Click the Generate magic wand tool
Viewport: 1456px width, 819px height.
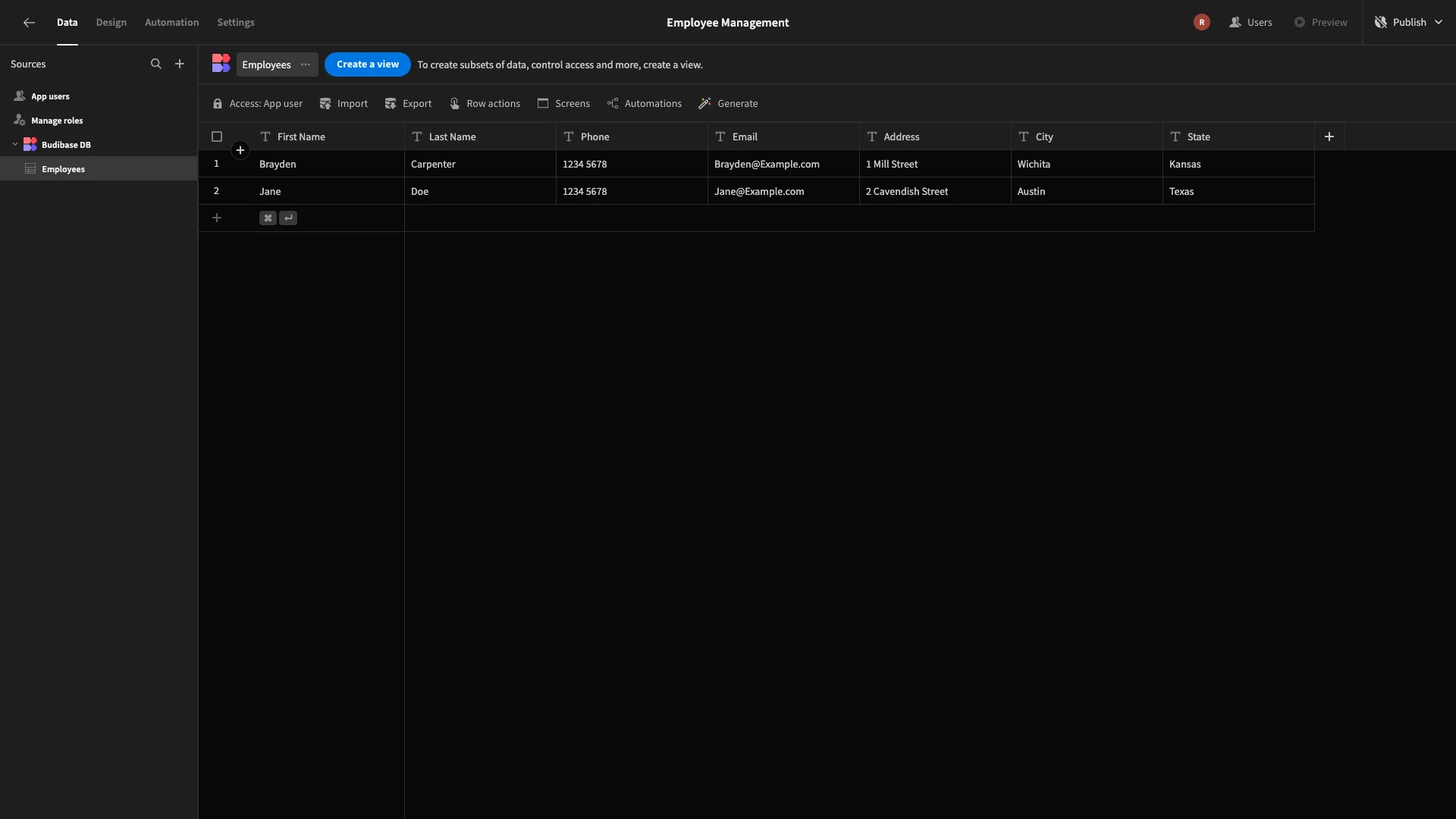[x=728, y=104]
